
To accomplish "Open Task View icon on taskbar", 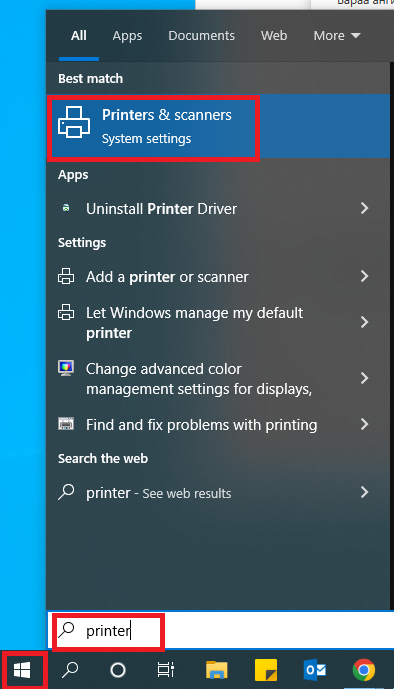I will pyautogui.click(x=166, y=670).
